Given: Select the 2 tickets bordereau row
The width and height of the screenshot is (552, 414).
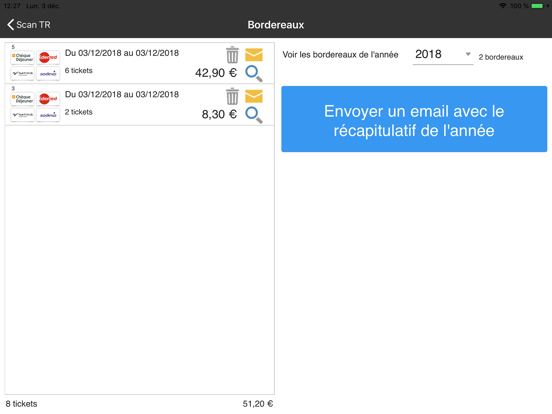Looking at the screenshot, I should 139,105.
